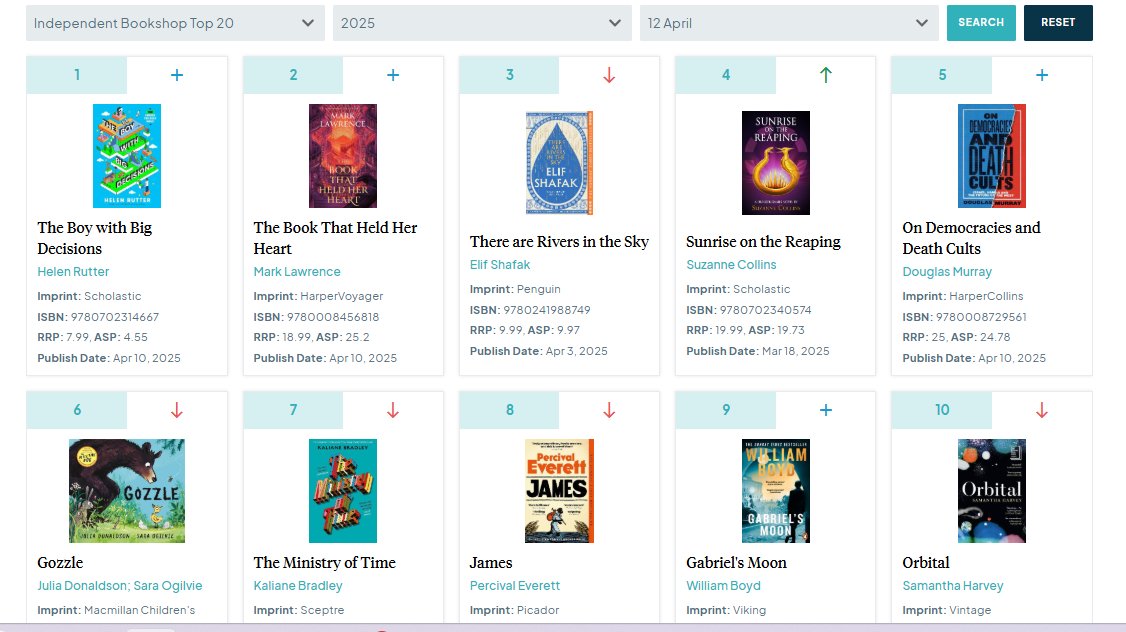Image resolution: width=1126 pixels, height=632 pixels.
Task: Click the rank number 1 badge
Action: click(77, 75)
